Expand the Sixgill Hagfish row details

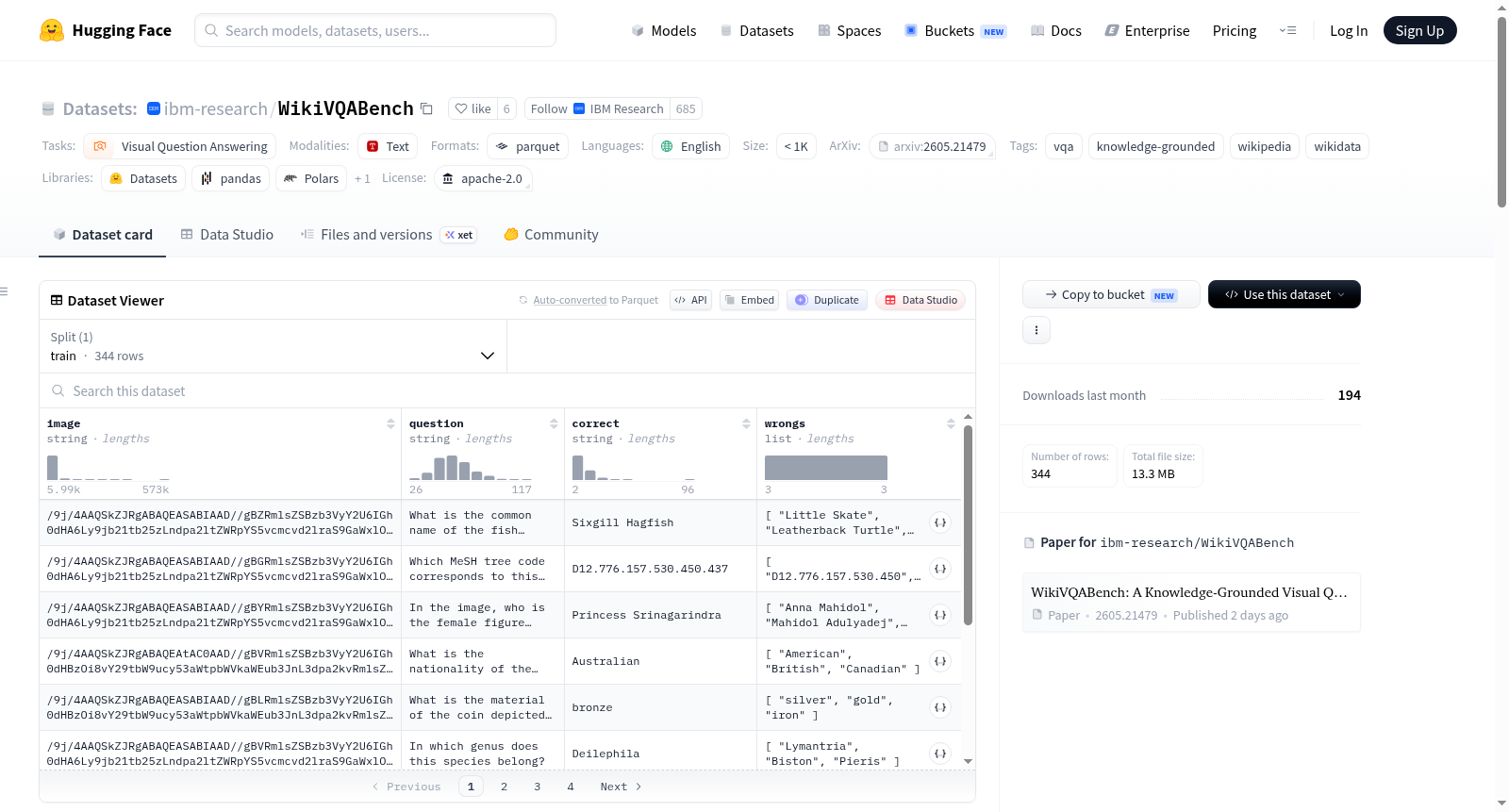(x=940, y=522)
